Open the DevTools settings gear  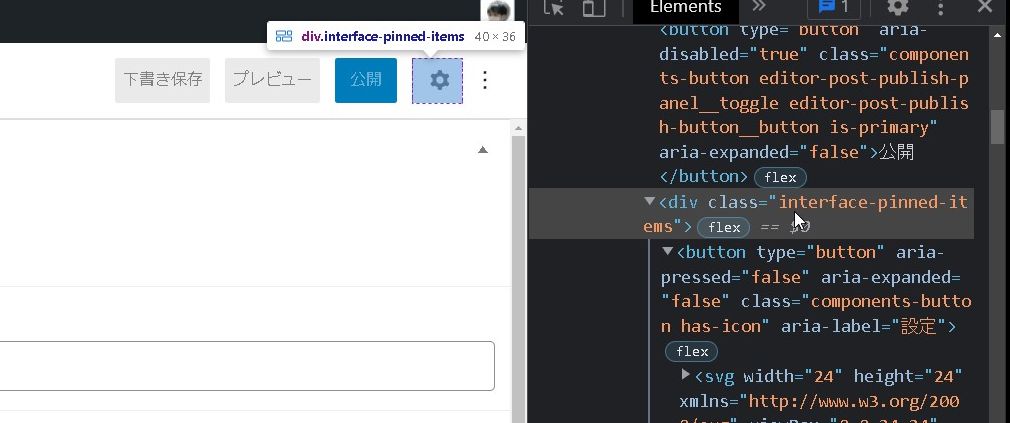pos(898,8)
